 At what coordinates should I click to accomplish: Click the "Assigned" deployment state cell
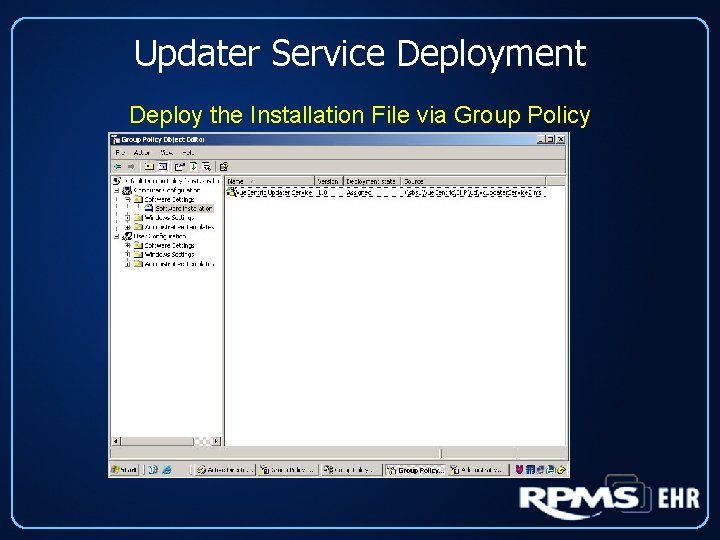pos(359,193)
